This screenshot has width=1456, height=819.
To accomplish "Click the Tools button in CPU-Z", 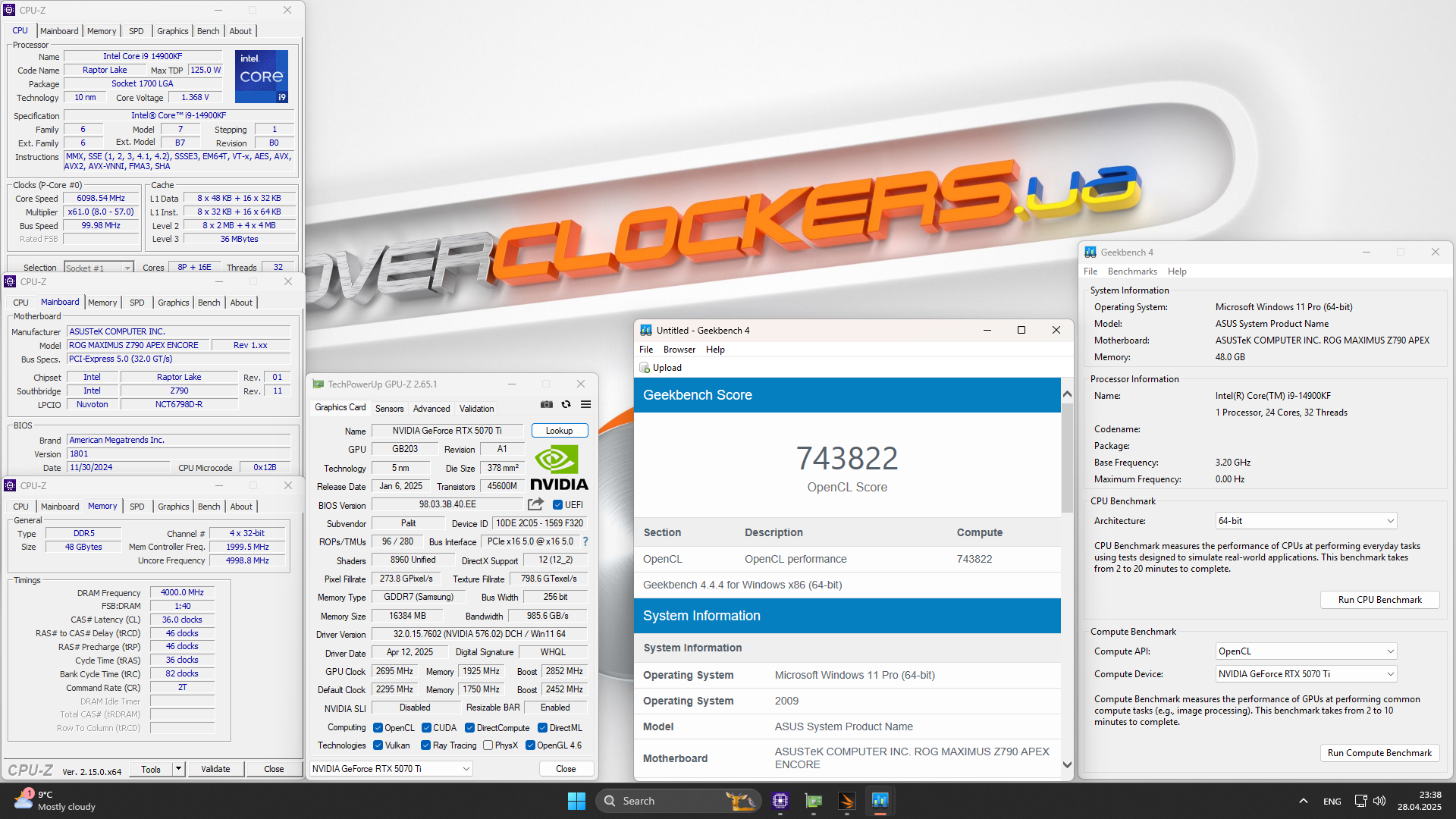I will 151,769.
